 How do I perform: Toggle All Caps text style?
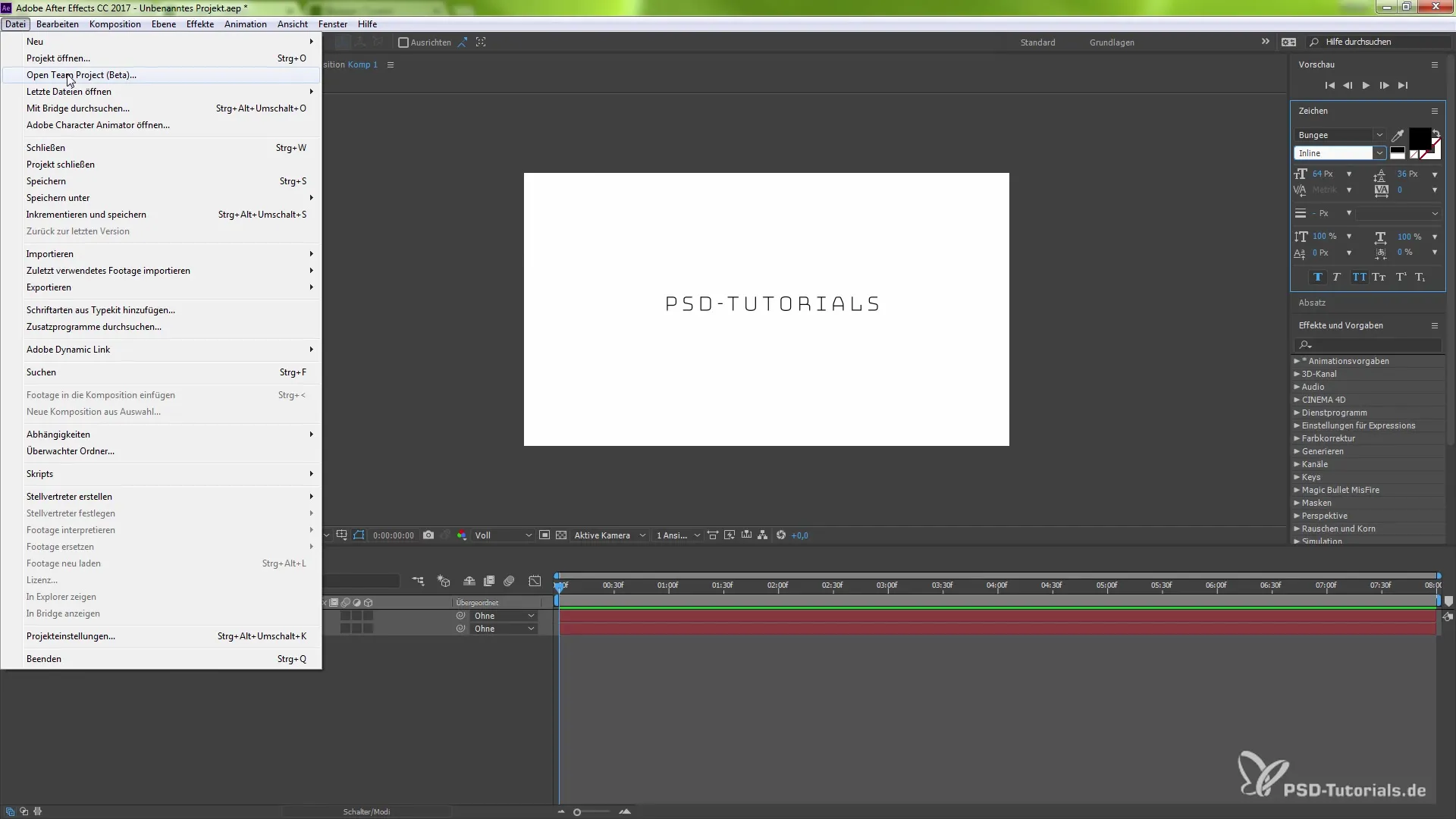pos(1359,278)
